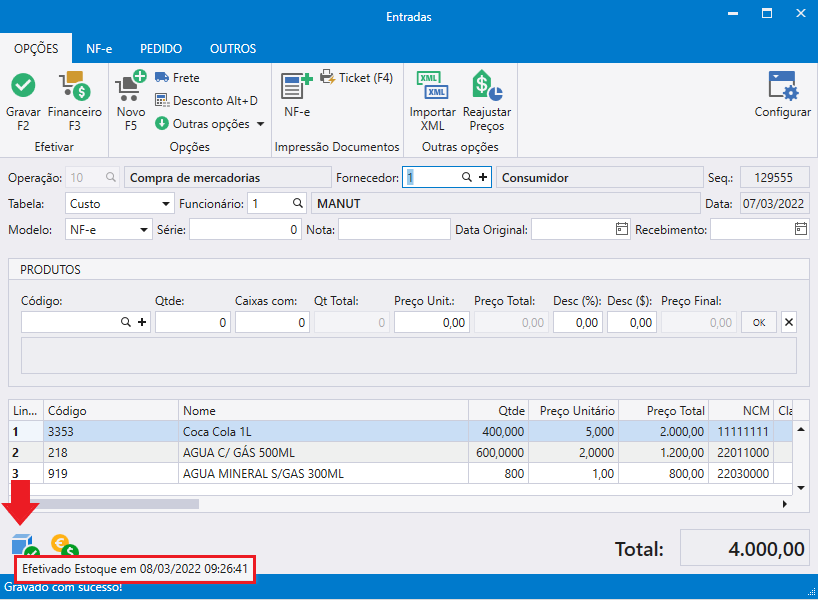Viewport: 818px width, 600px height.
Task: Open Desconto Alt+D calculator option
Action: click(207, 101)
